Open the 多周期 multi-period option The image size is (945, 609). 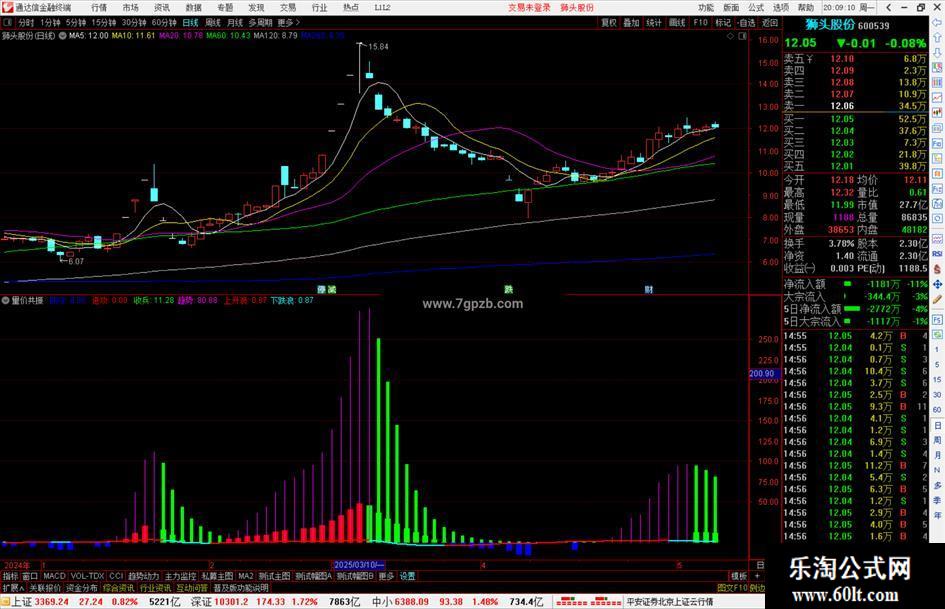click(x=260, y=22)
